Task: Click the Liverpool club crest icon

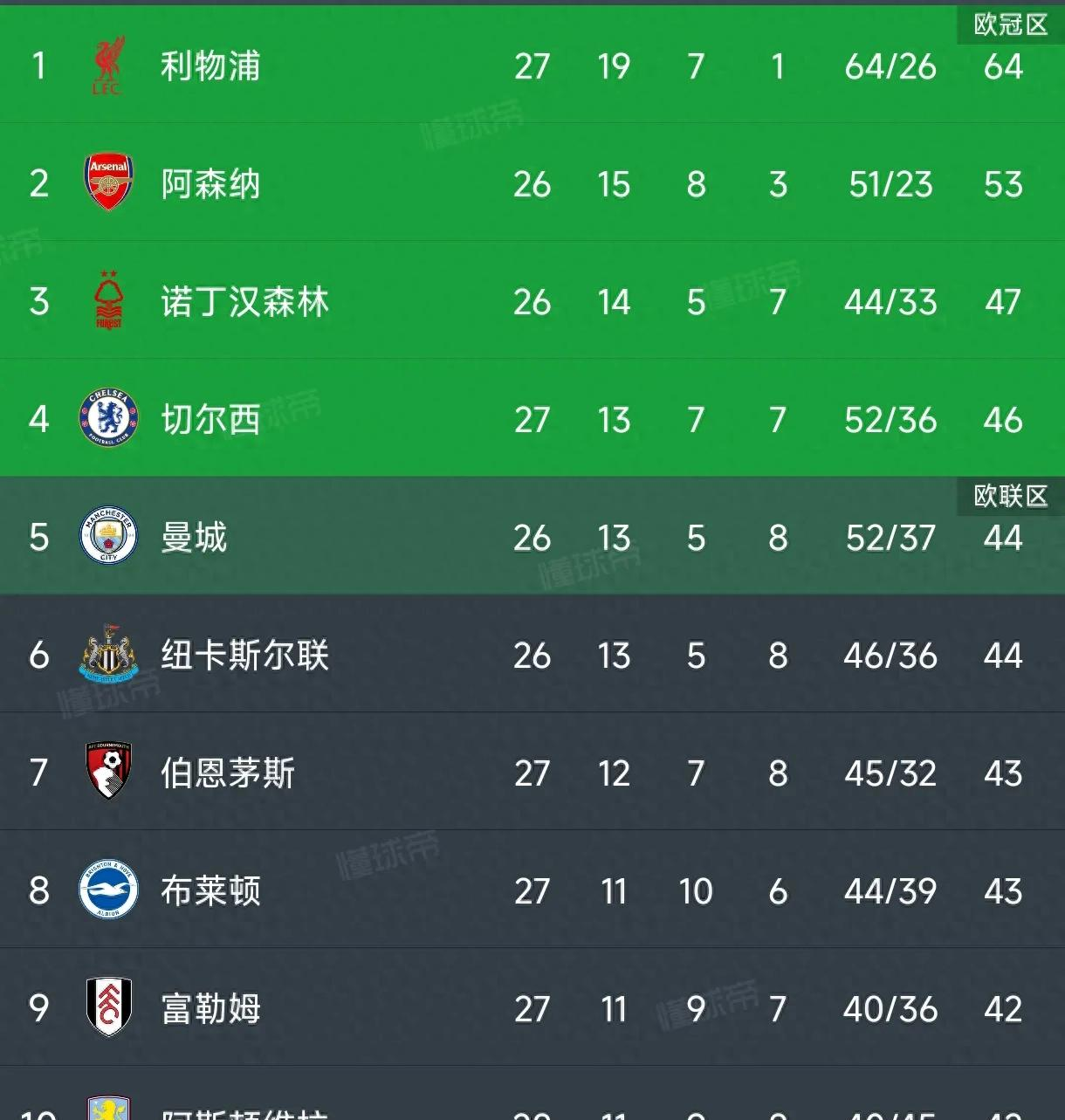Action: (x=109, y=66)
